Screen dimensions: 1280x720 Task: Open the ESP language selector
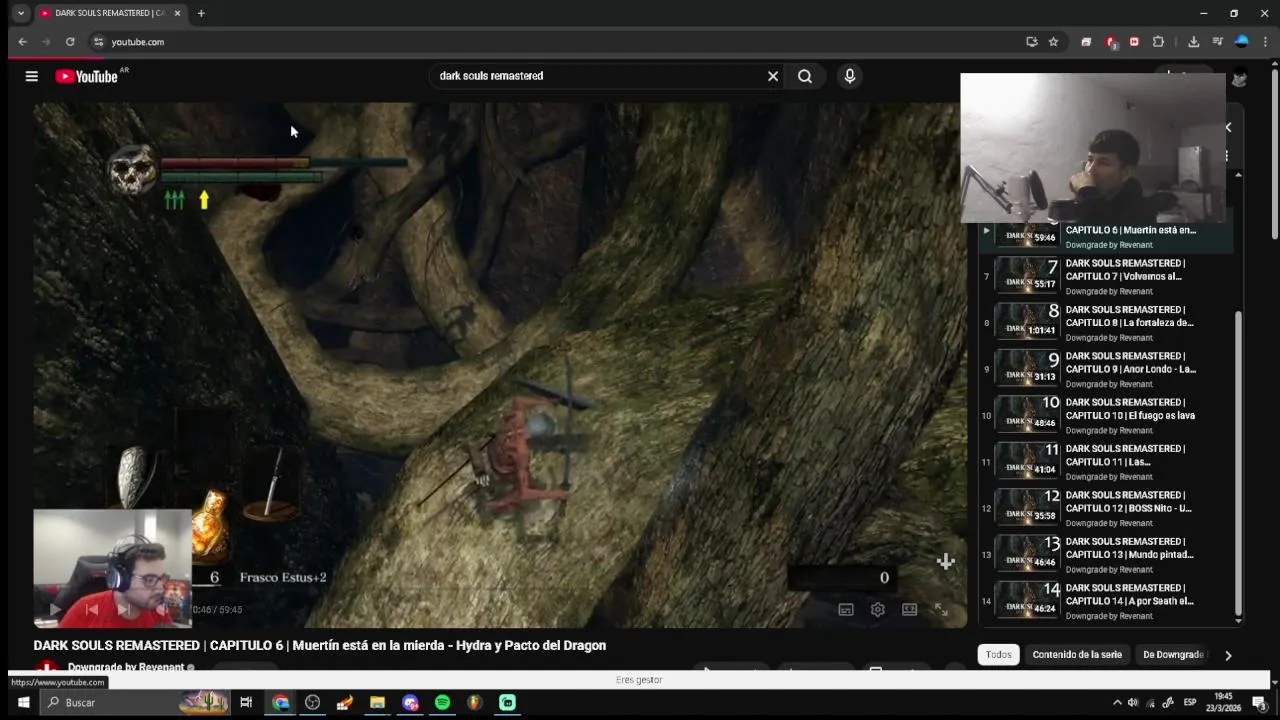[x=1190, y=703]
